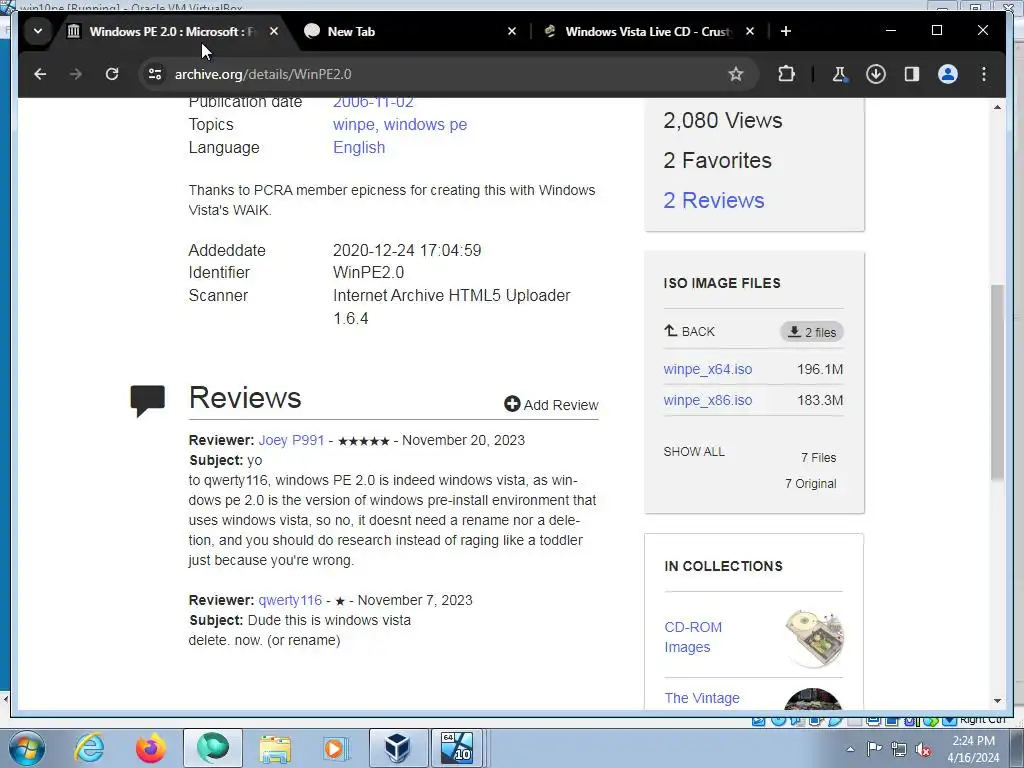Open the Chrome profile avatar
Viewport: 1024px width, 768px height.
tap(948, 74)
